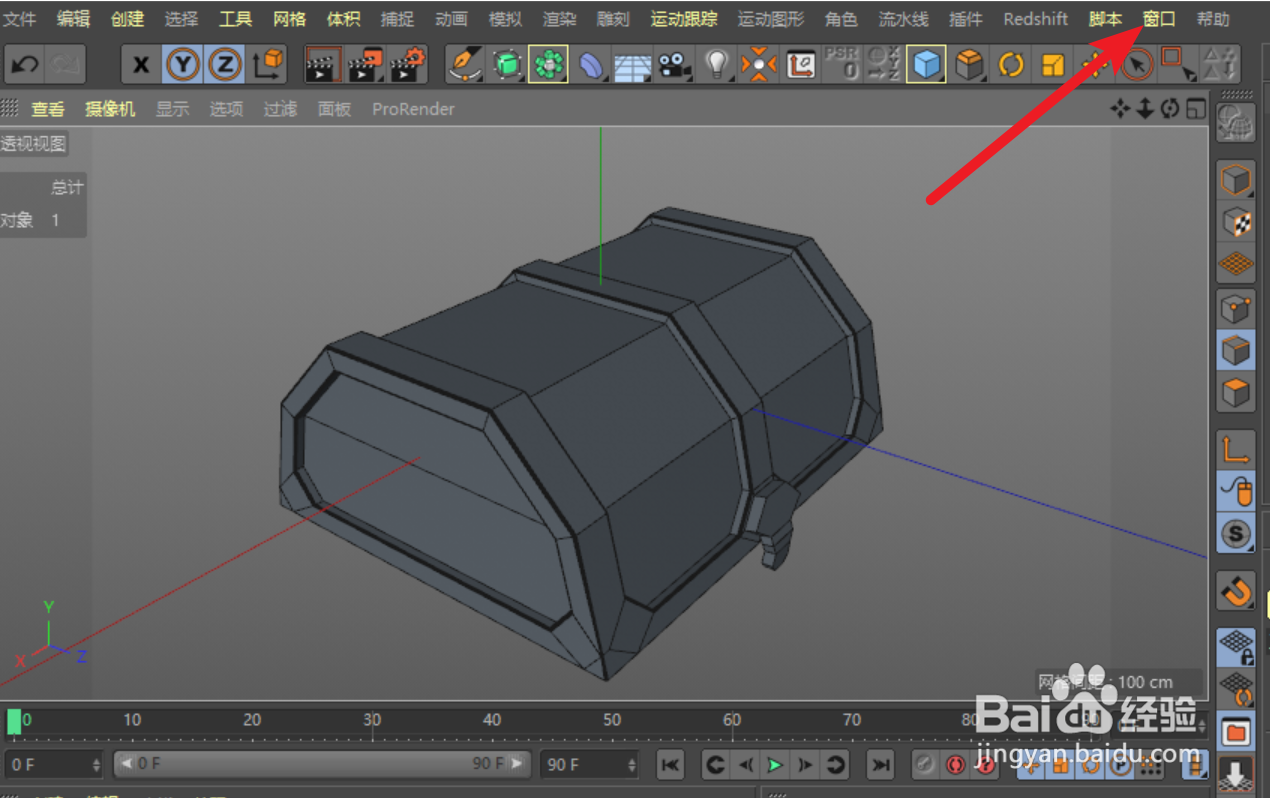Select Texture mode checkered cube icon

(x=1236, y=223)
